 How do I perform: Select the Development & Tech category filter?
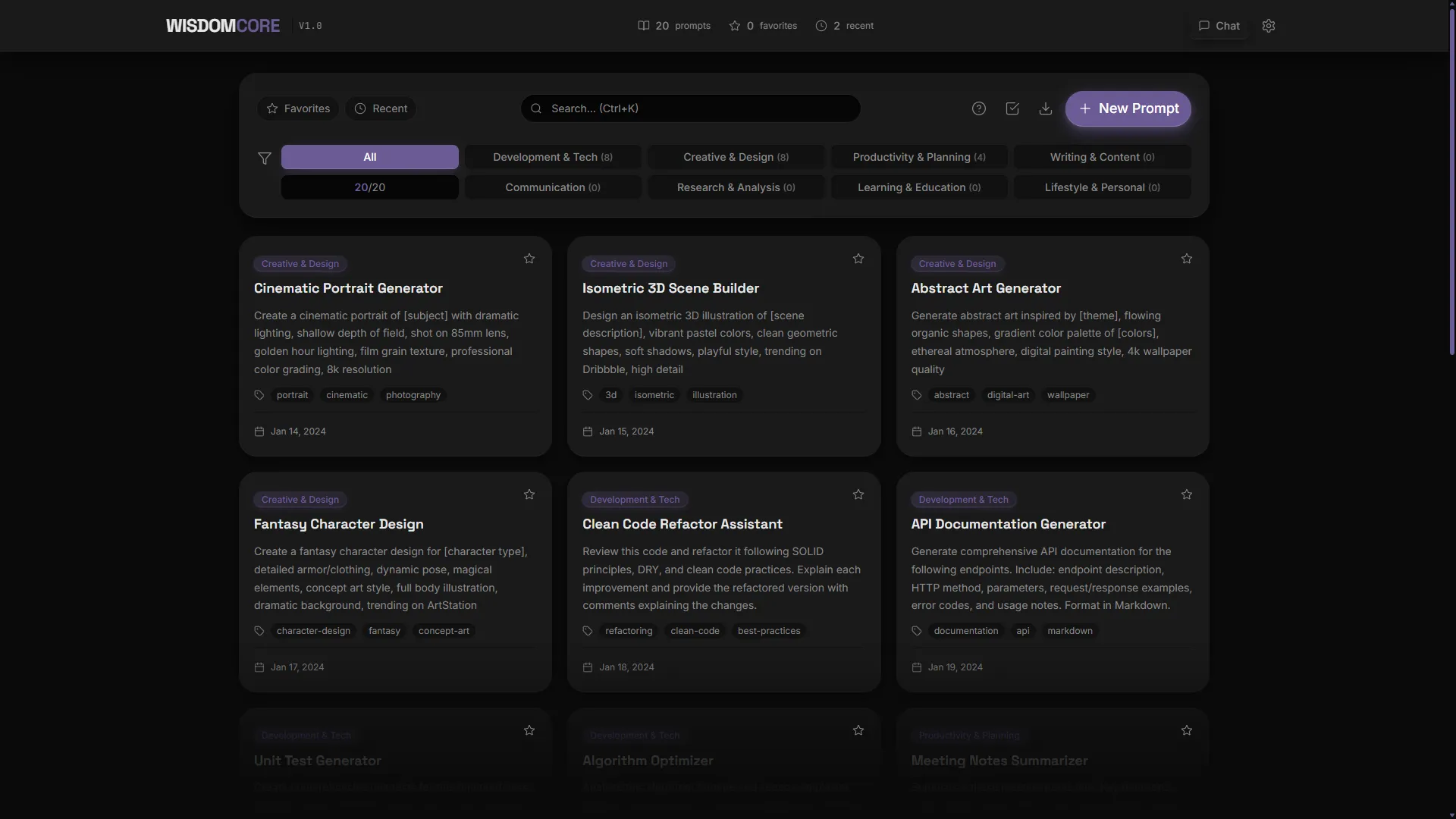pos(553,157)
